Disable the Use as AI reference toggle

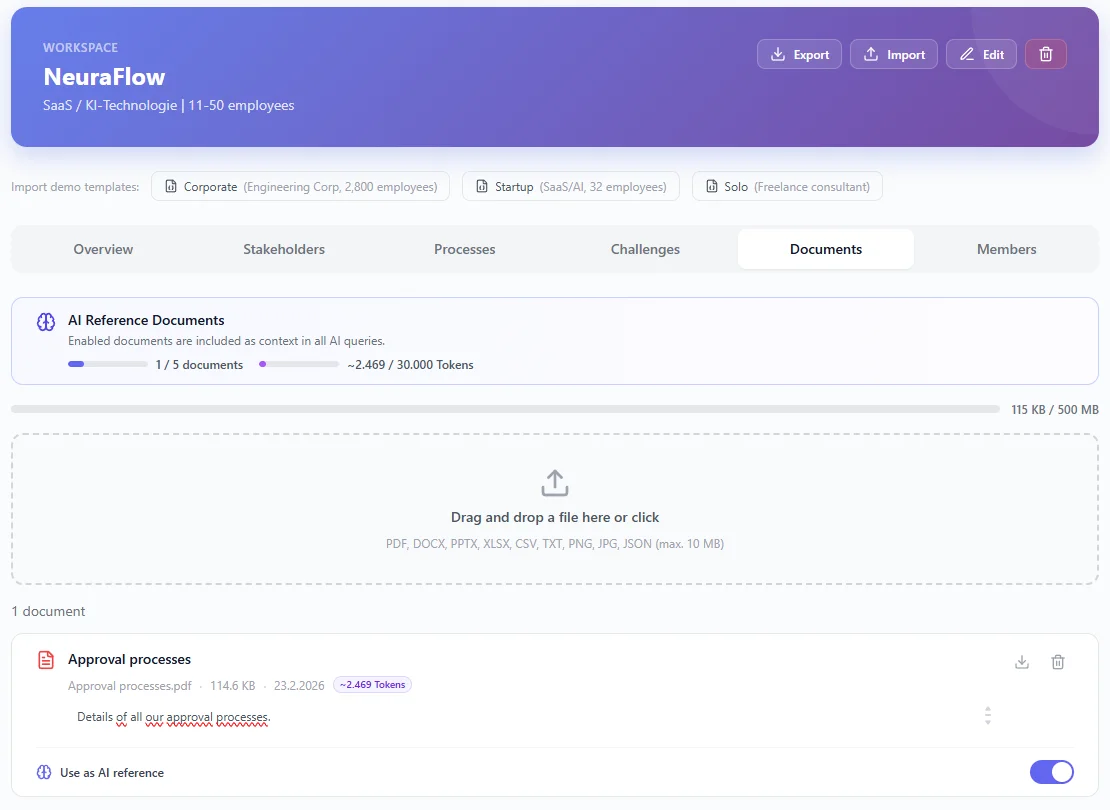point(1051,772)
